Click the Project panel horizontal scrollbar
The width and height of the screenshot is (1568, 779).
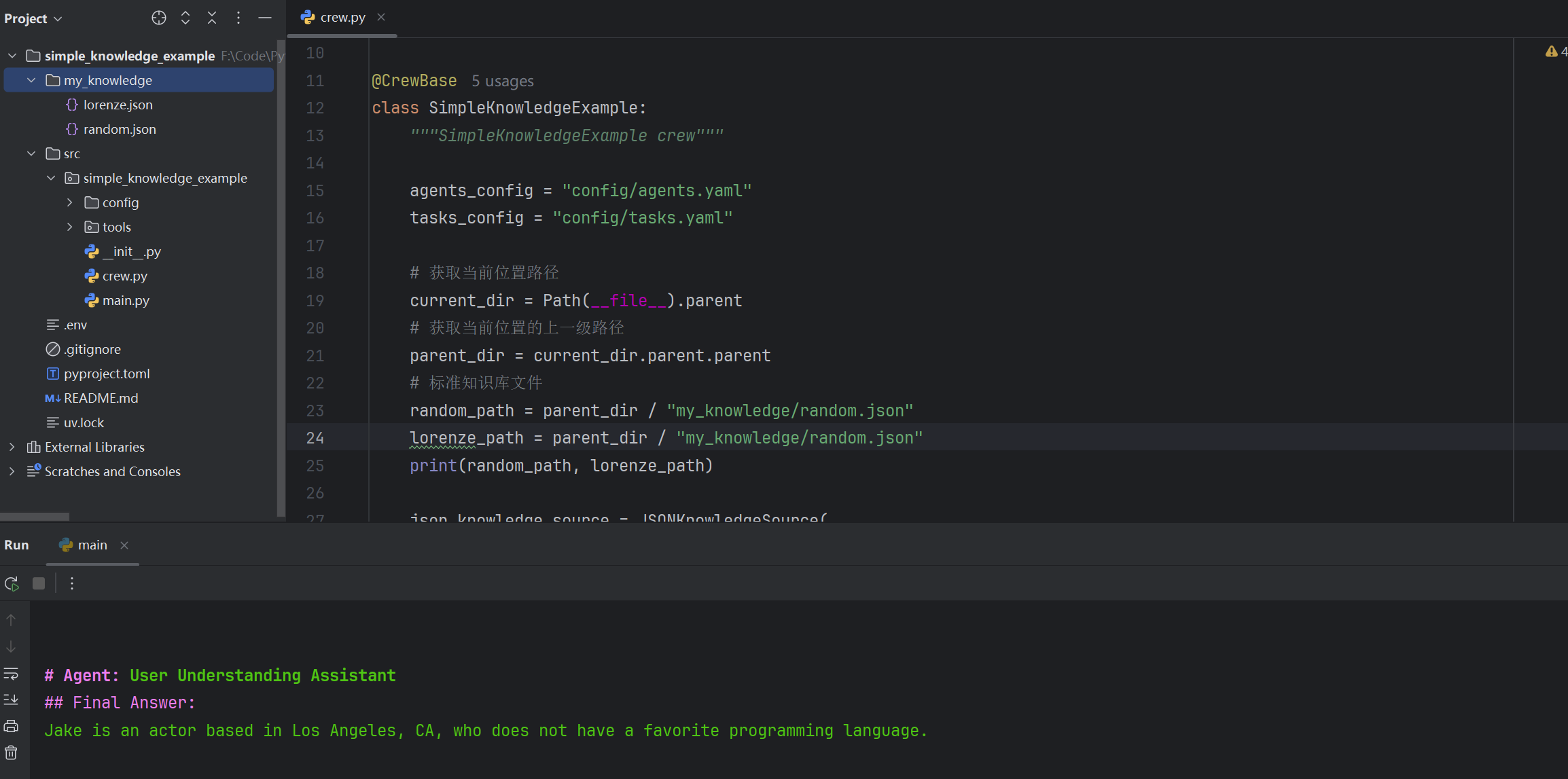pos(35,517)
